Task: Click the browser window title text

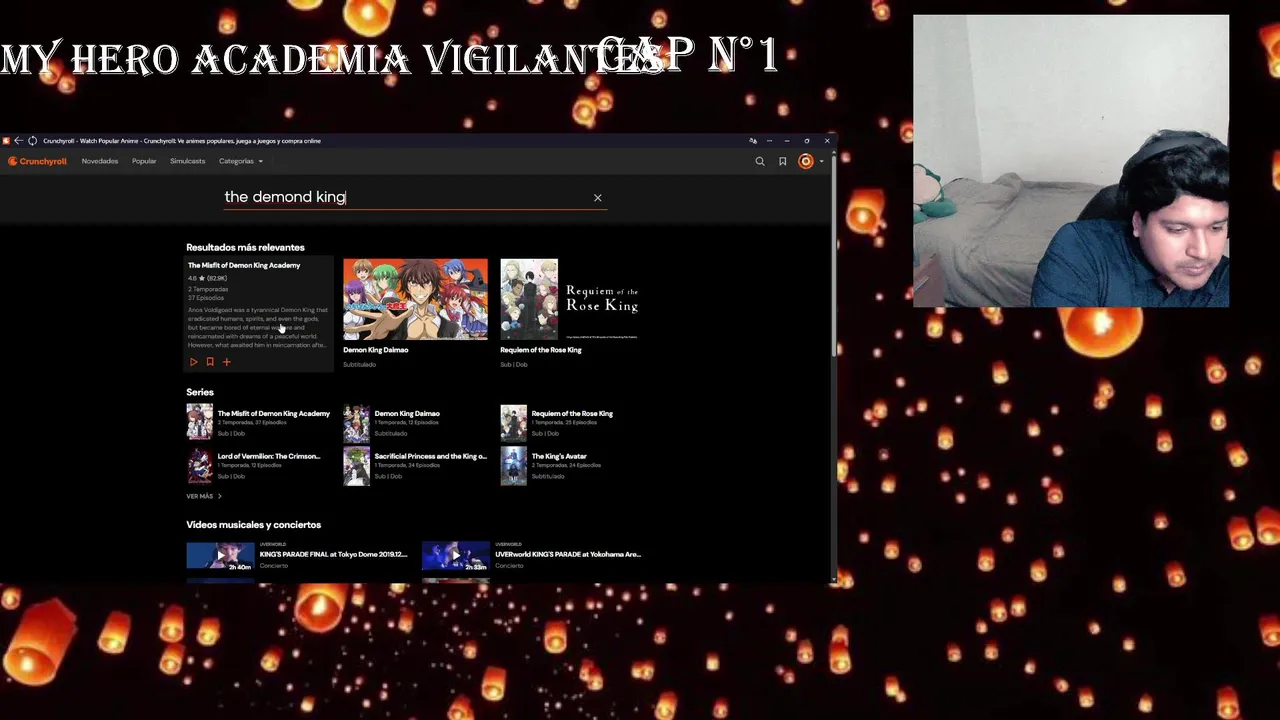Action: point(182,141)
